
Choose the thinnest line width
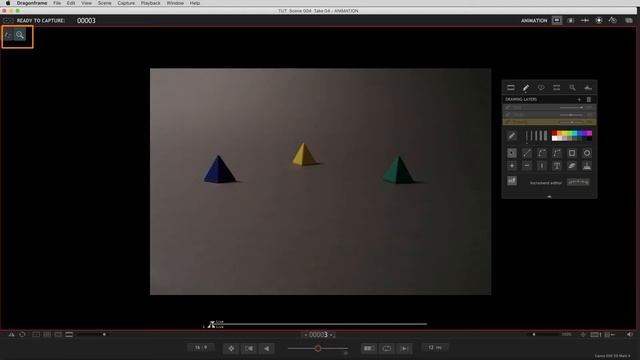coord(527,136)
